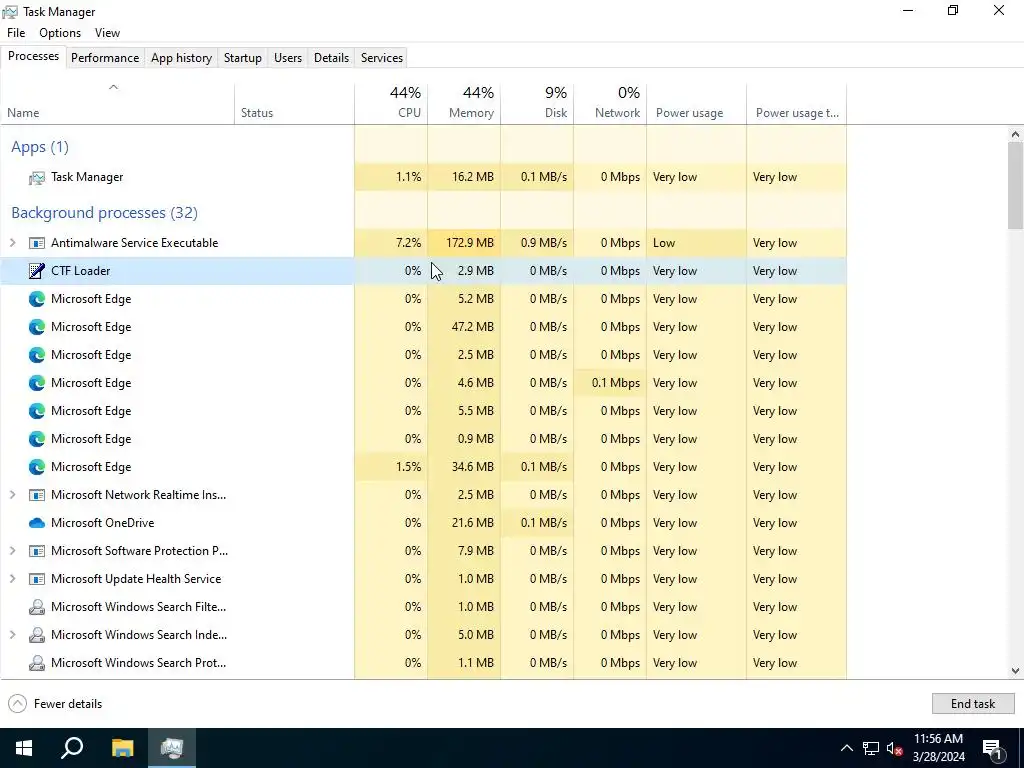Select the Processes tab
This screenshot has width=1024, height=768.
[x=33, y=56]
